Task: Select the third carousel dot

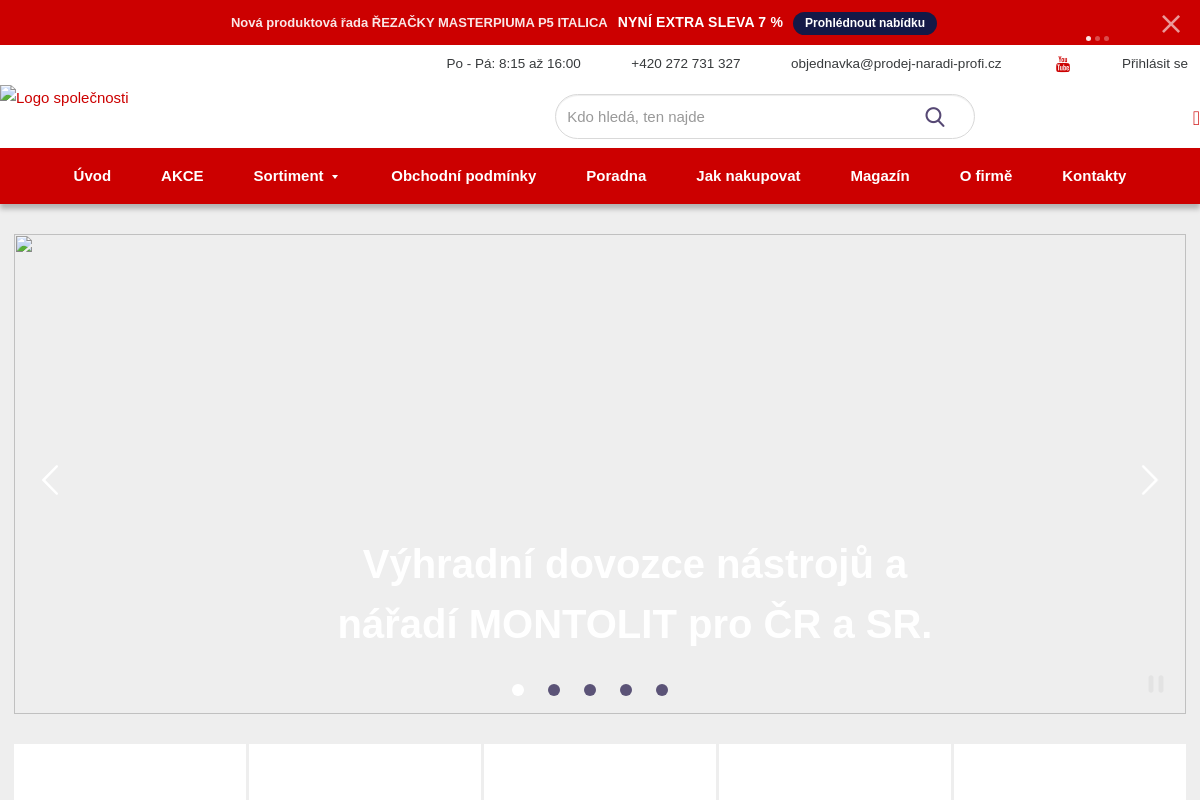Action: [590, 690]
